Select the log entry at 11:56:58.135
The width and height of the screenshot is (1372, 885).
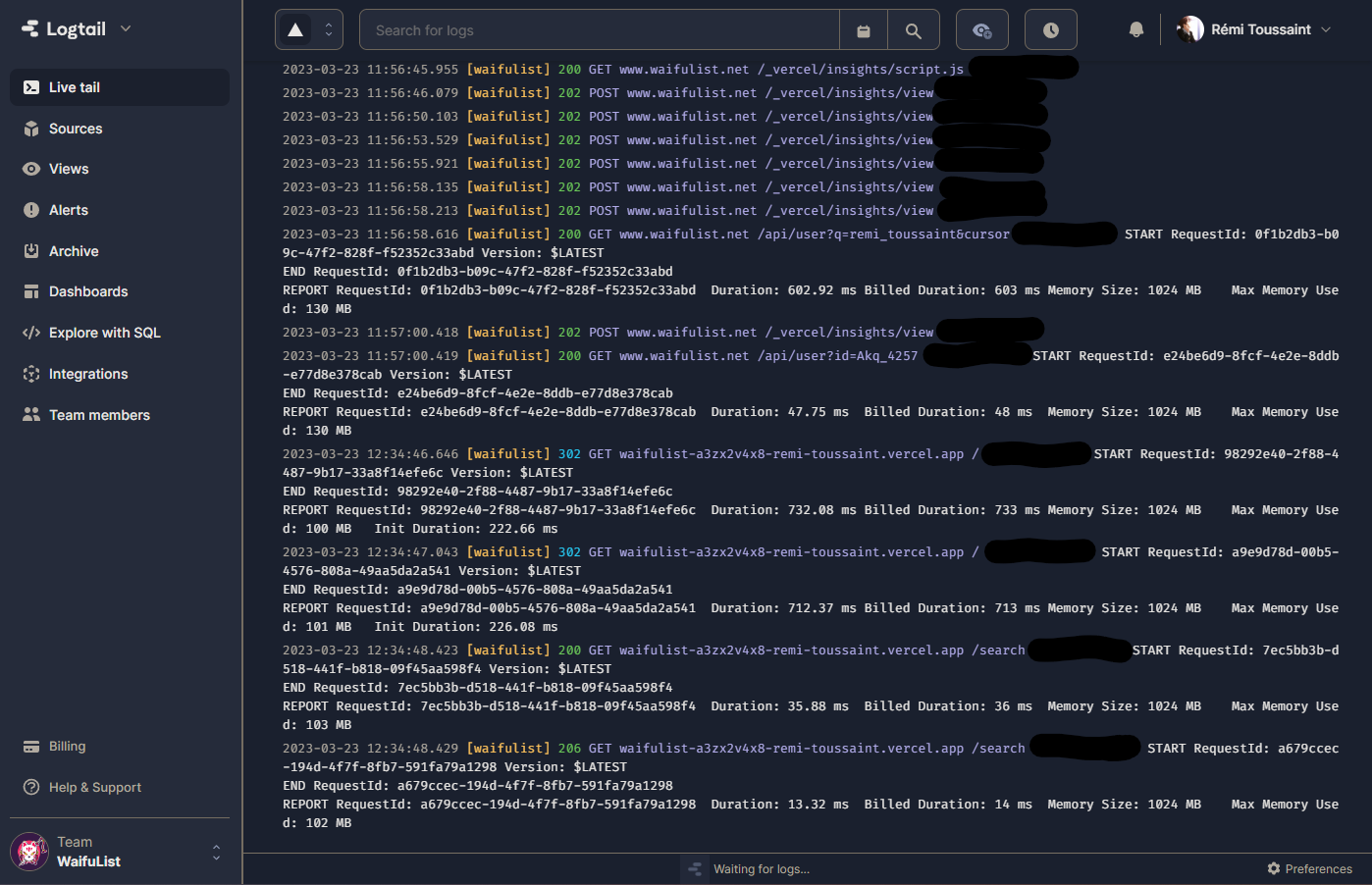666,187
